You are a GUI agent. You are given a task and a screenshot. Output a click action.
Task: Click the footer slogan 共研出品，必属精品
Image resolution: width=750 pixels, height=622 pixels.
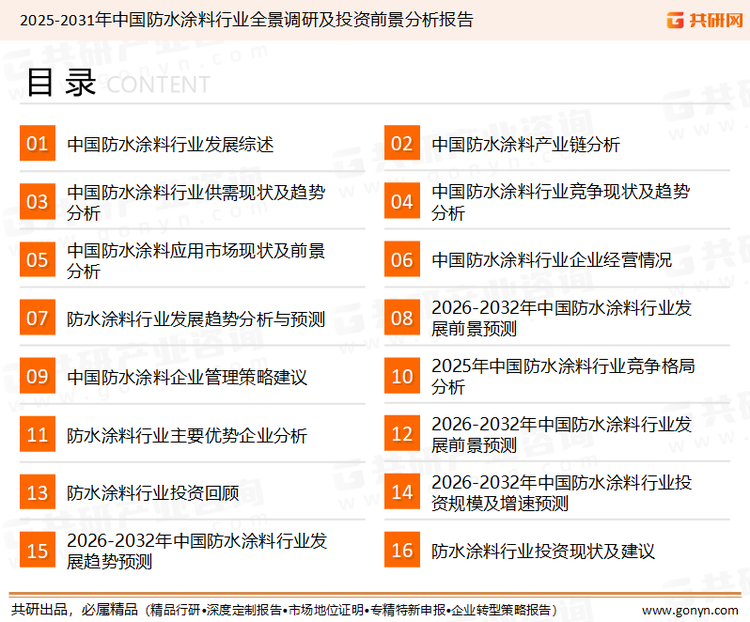75,610
